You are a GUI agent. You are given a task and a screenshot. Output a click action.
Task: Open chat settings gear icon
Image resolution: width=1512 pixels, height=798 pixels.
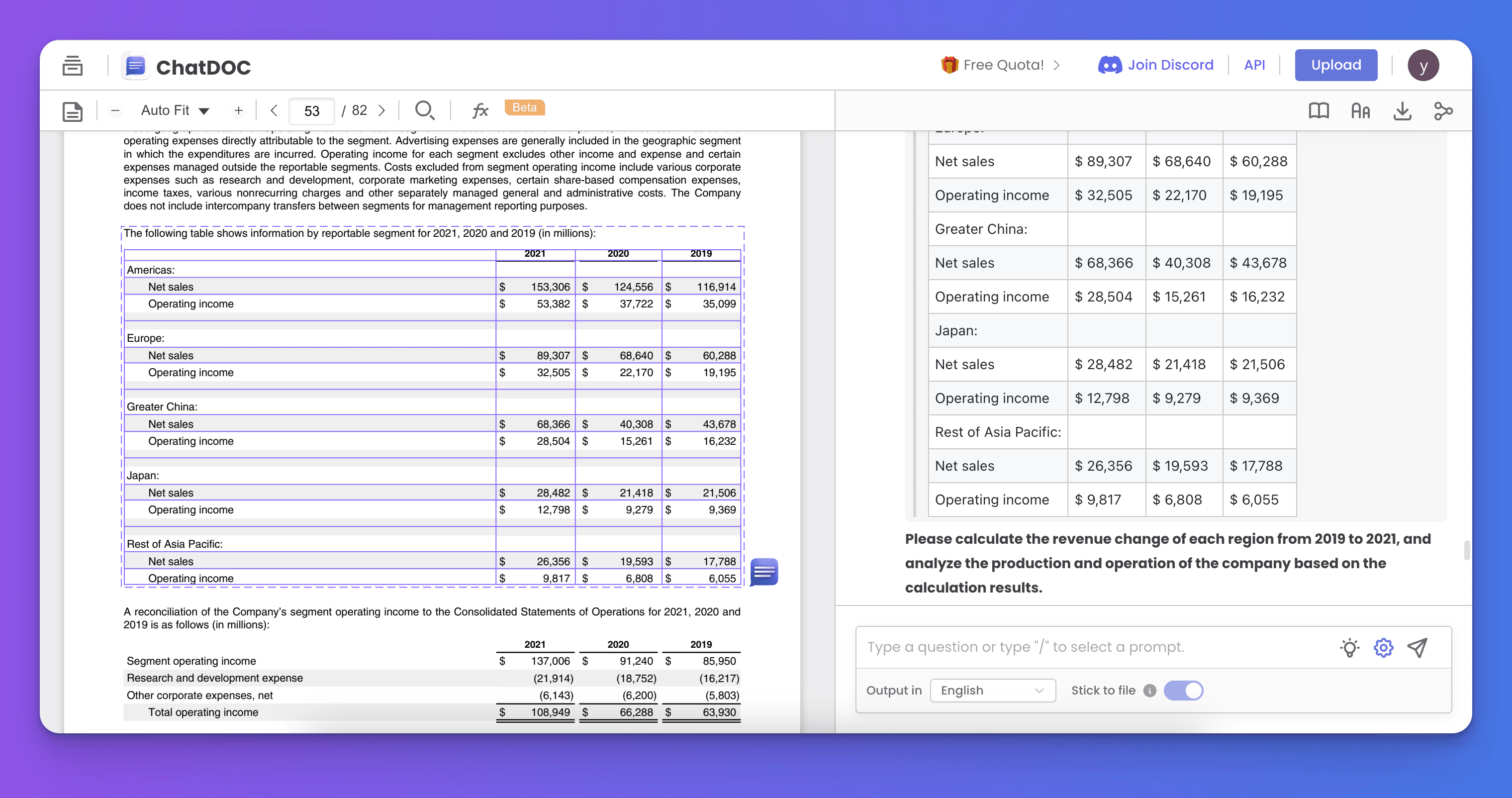tap(1383, 647)
